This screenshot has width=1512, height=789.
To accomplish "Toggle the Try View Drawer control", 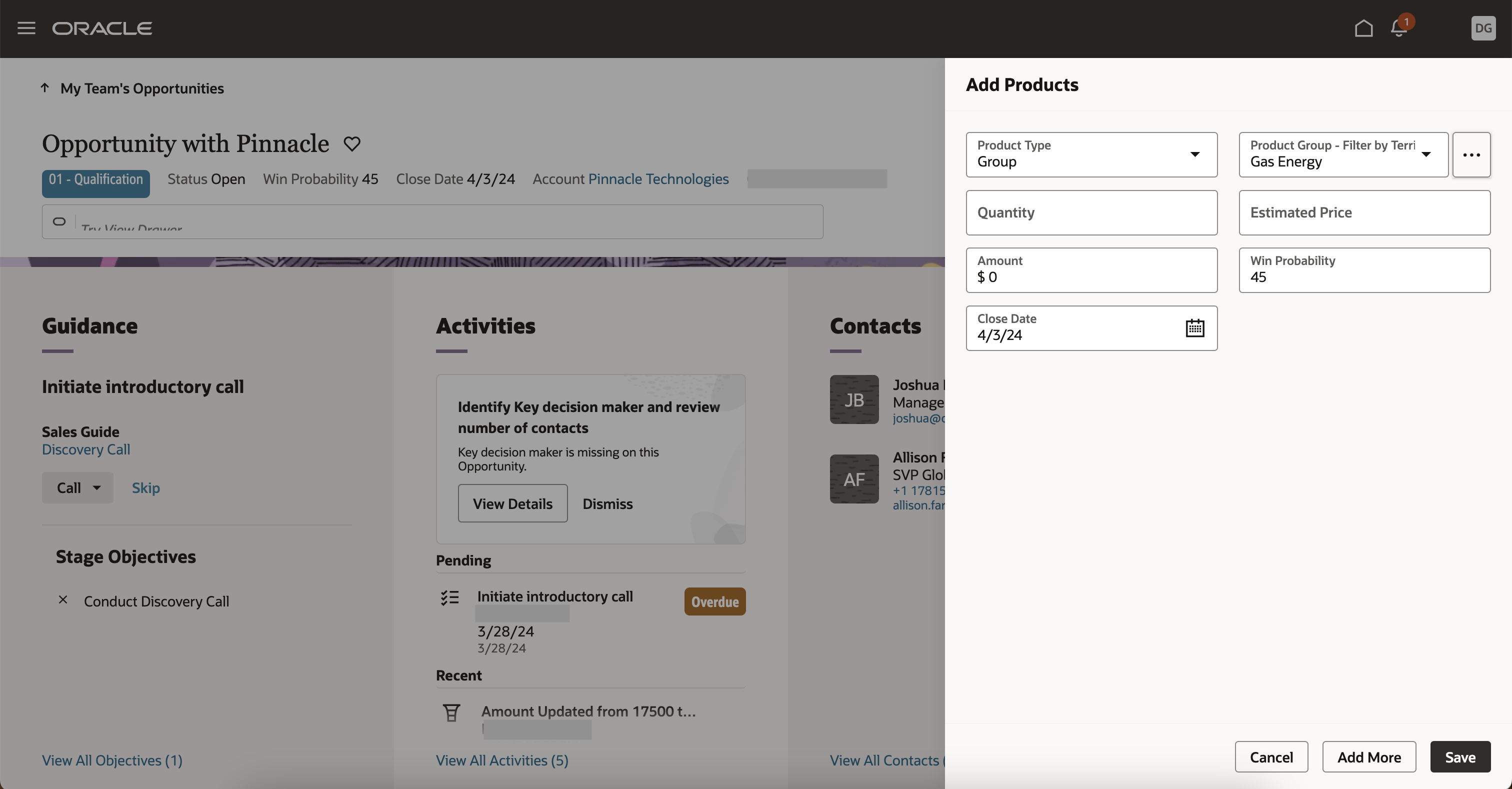I will pyautogui.click(x=59, y=222).
